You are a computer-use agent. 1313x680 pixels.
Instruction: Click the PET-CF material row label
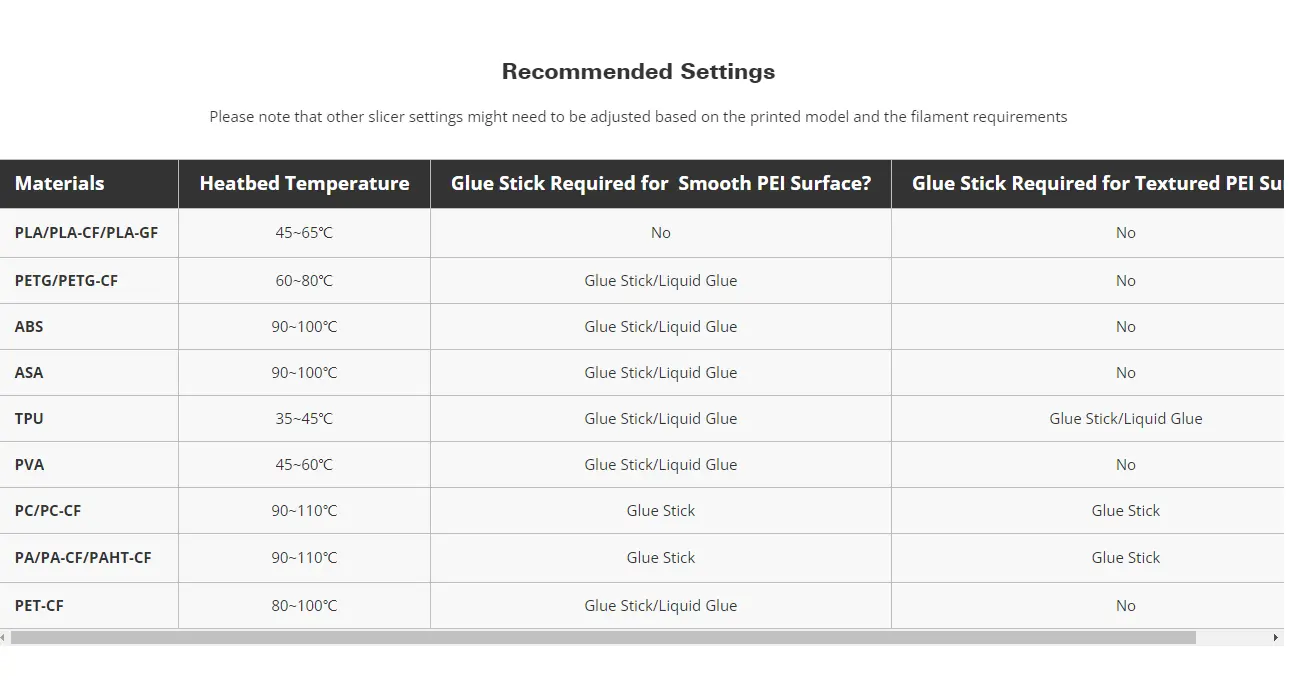pyautogui.click(x=39, y=606)
